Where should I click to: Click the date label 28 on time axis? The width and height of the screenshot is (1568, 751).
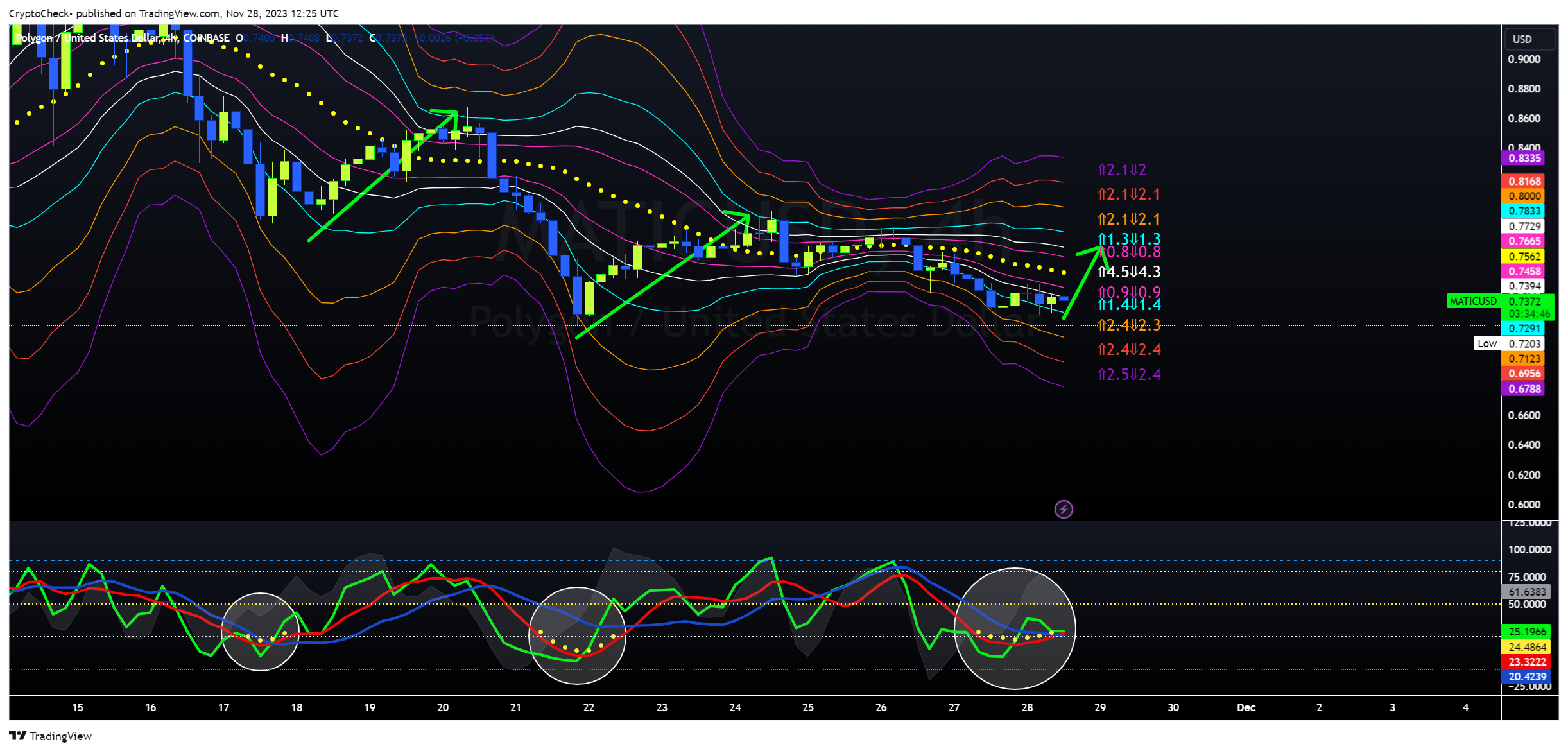click(1027, 707)
